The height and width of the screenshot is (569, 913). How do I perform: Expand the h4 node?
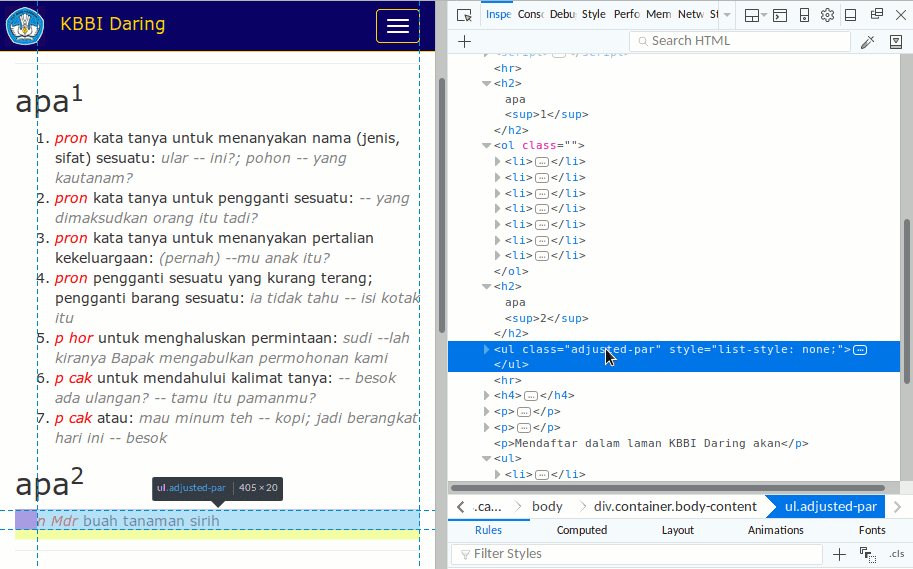click(486, 395)
